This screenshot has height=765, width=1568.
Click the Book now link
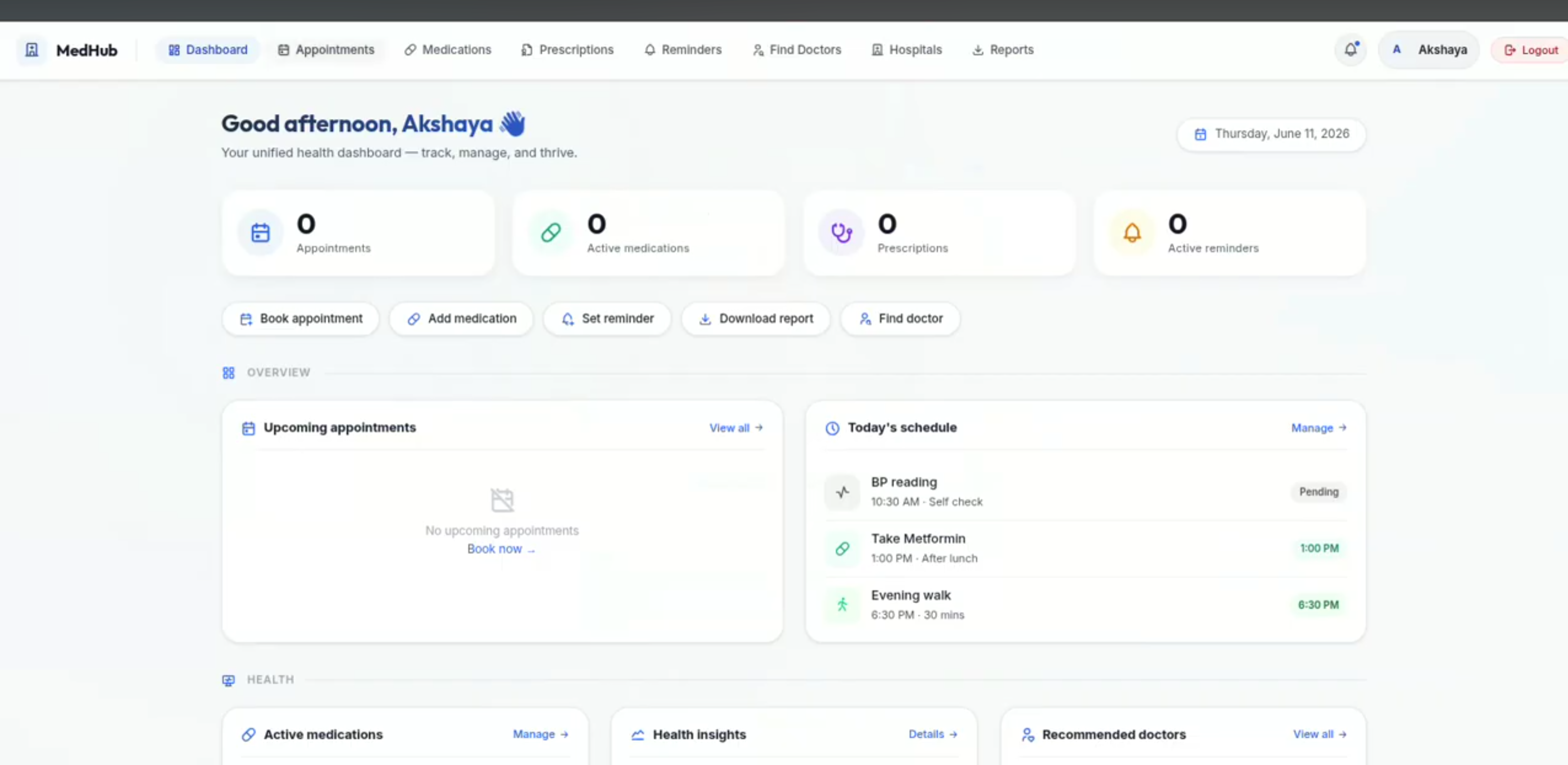coord(501,550)
